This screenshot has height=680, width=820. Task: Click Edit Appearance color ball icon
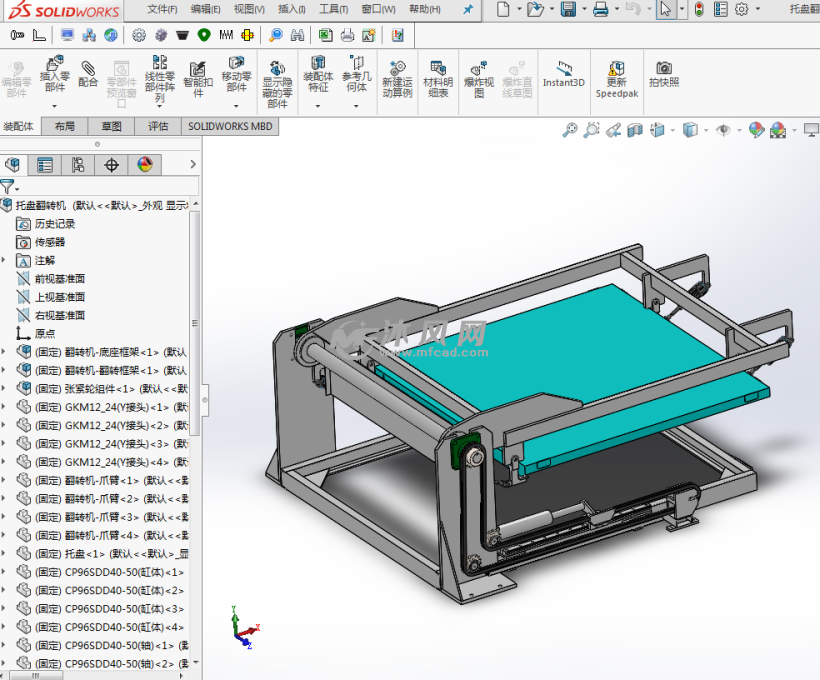(756, 130)
